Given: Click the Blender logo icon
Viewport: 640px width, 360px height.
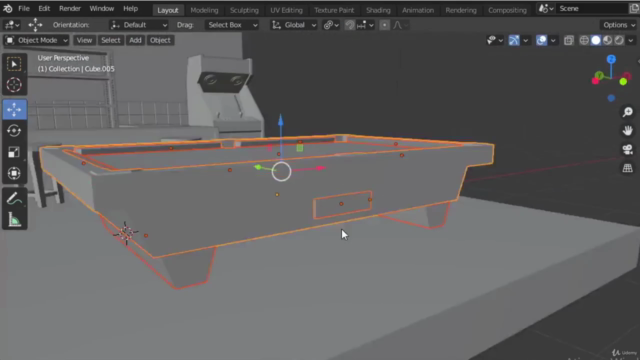Looking at the screenshot, I should click(8, 9).
